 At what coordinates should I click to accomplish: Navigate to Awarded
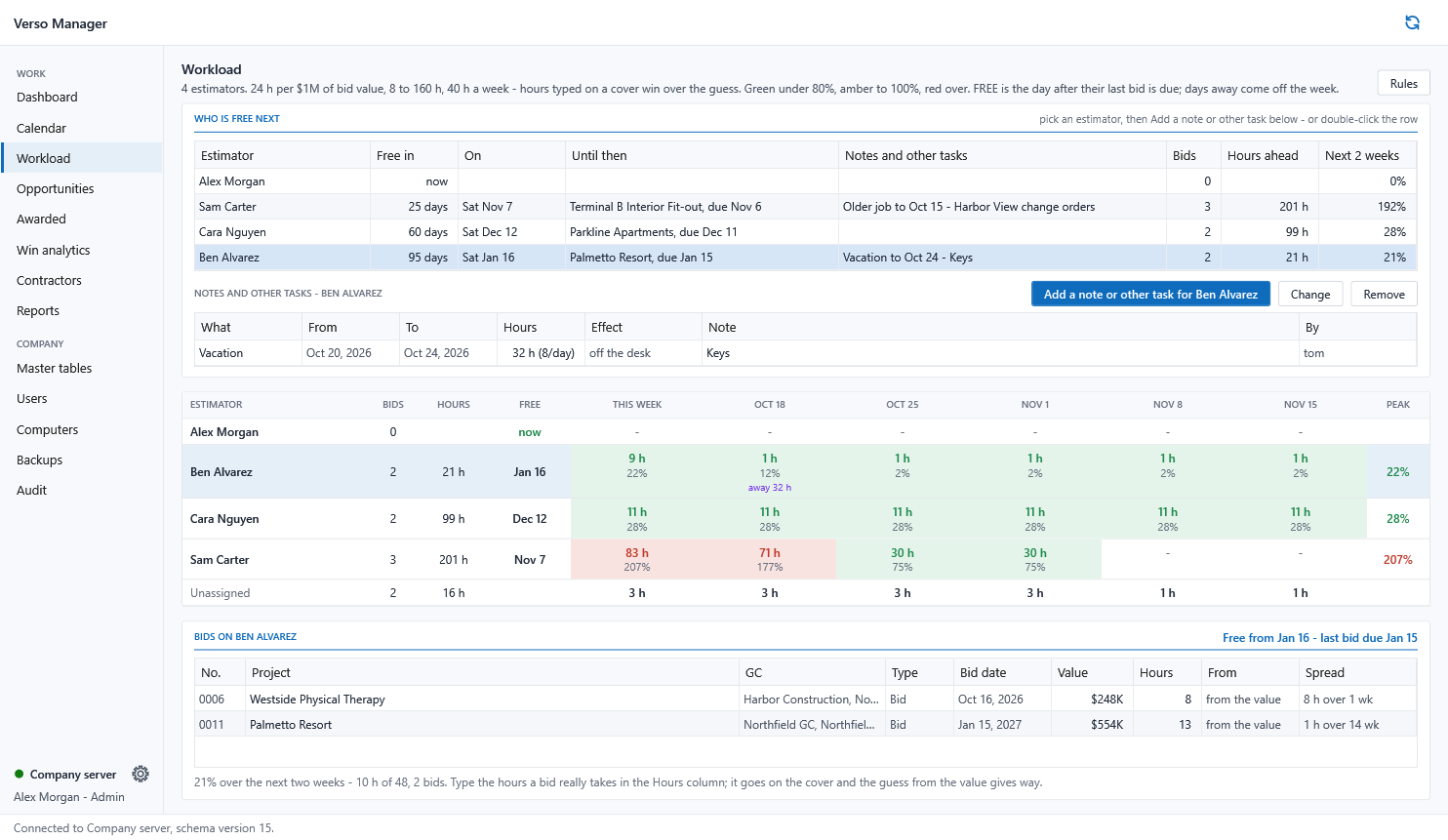pyautogui.click(x=82, y=219)
